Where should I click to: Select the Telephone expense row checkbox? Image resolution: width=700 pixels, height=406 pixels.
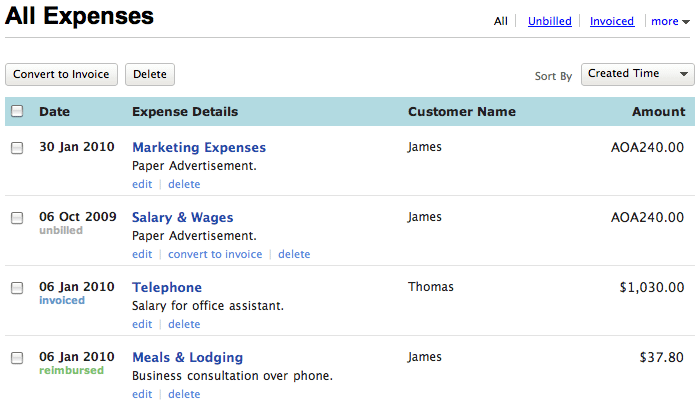point(17,288)
